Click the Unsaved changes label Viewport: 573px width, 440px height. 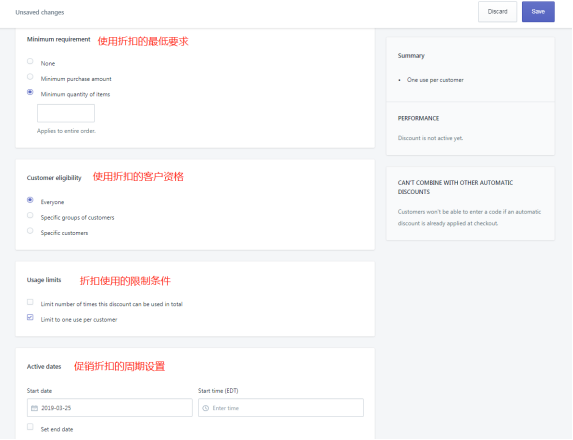click(x=40, y=12)
